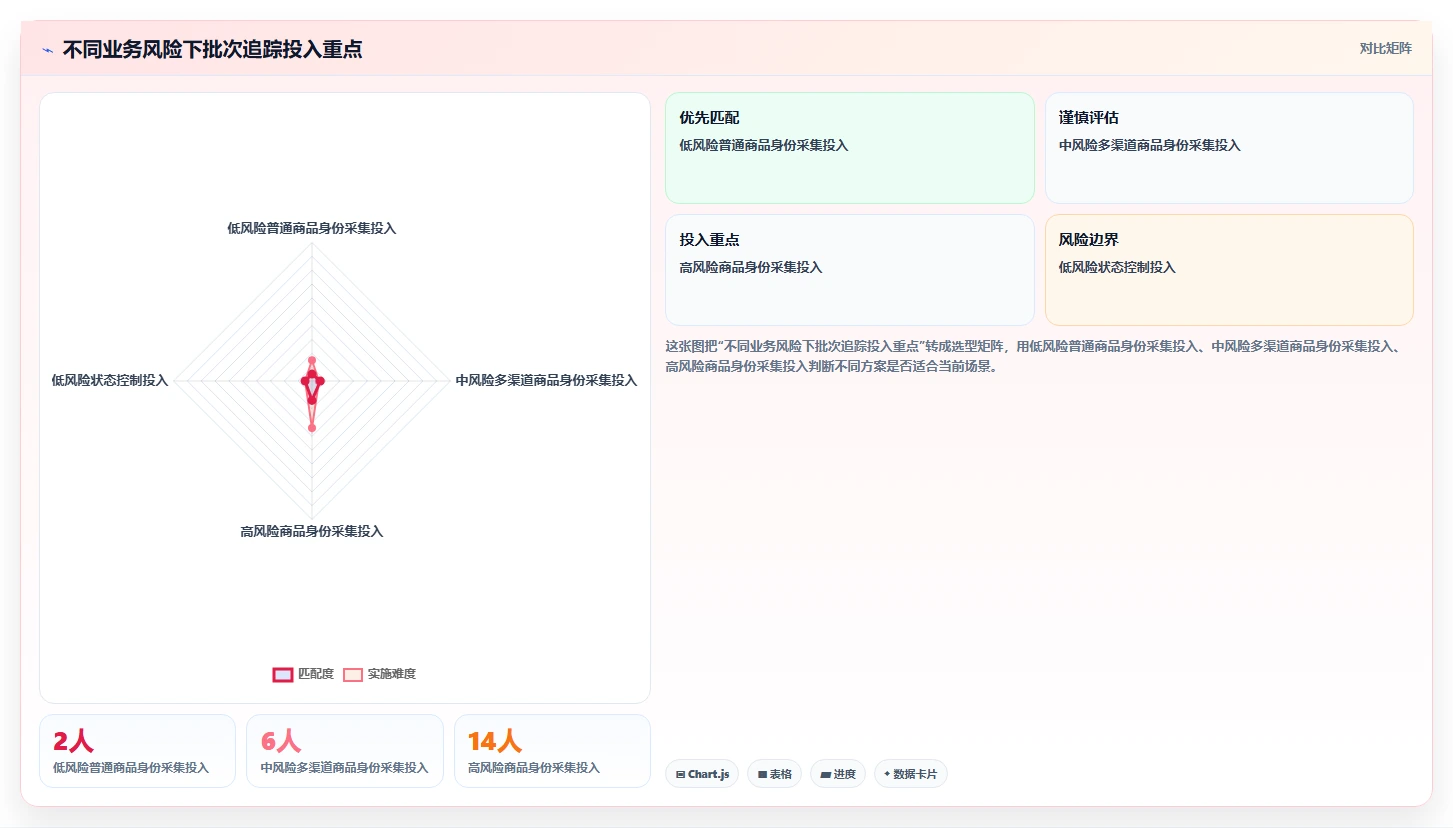Click the bottom 实施难度 radar data point

[x=312, y=427]
